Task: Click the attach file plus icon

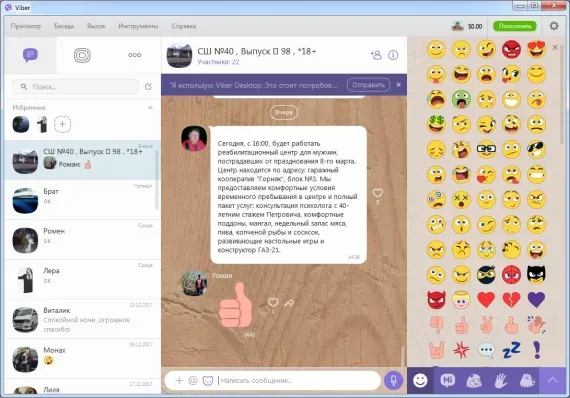Action: [x=179, y=381]
